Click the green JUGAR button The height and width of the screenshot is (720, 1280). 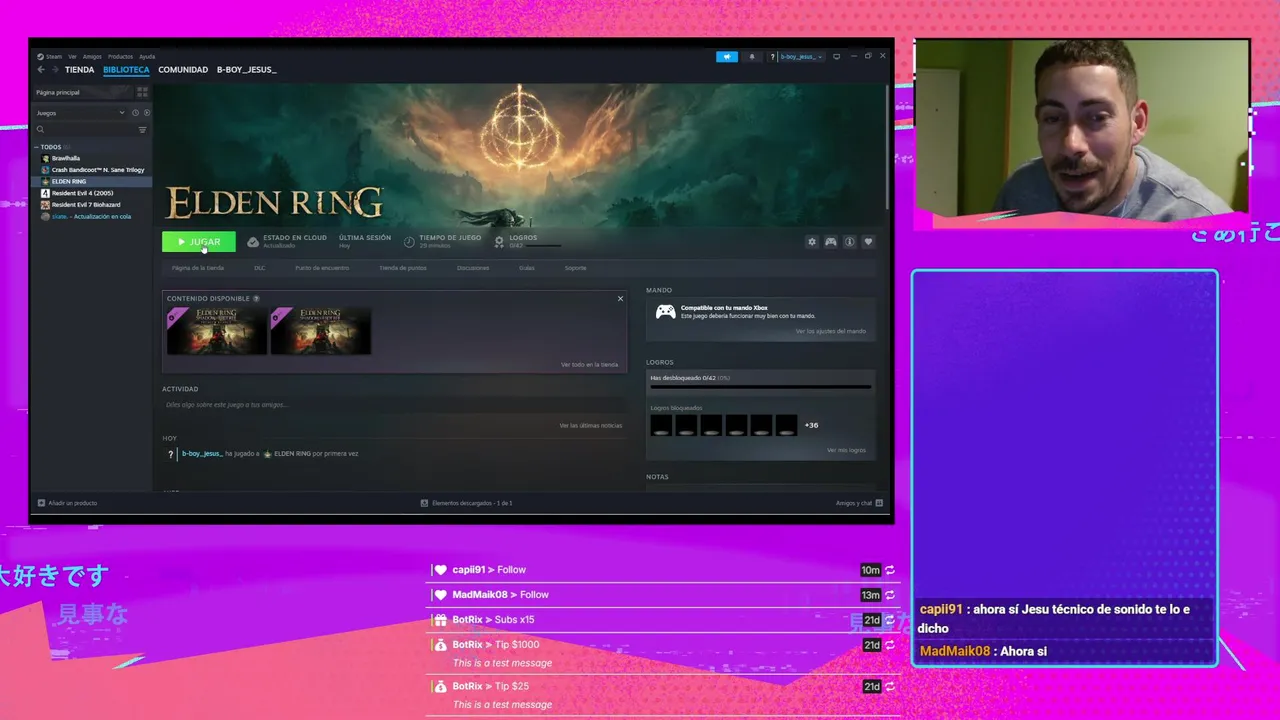(x=199, y=242)
